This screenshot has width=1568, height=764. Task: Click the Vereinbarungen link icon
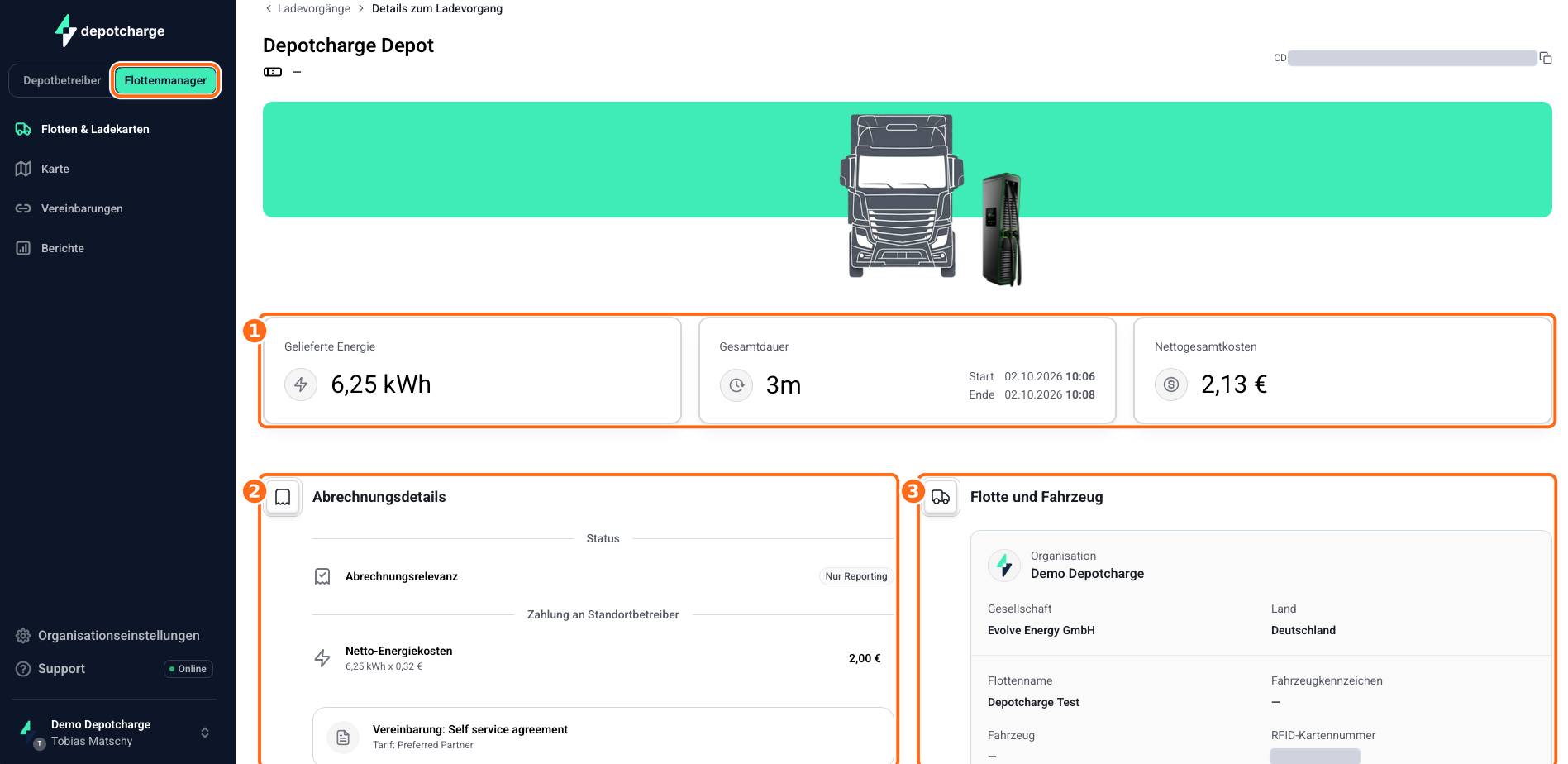pos(23,208)
